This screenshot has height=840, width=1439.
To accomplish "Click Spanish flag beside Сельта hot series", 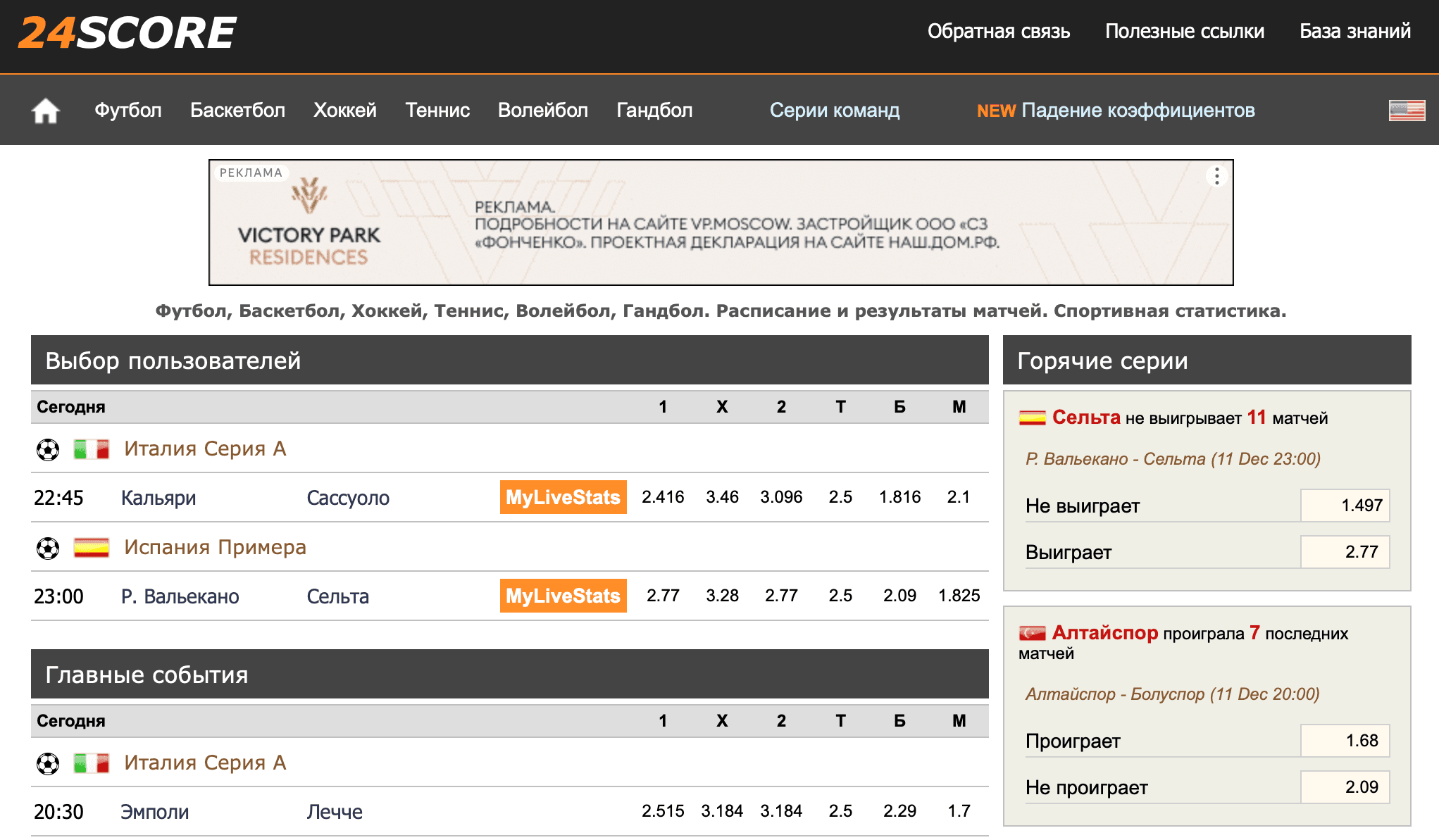I will (1032, 418).
